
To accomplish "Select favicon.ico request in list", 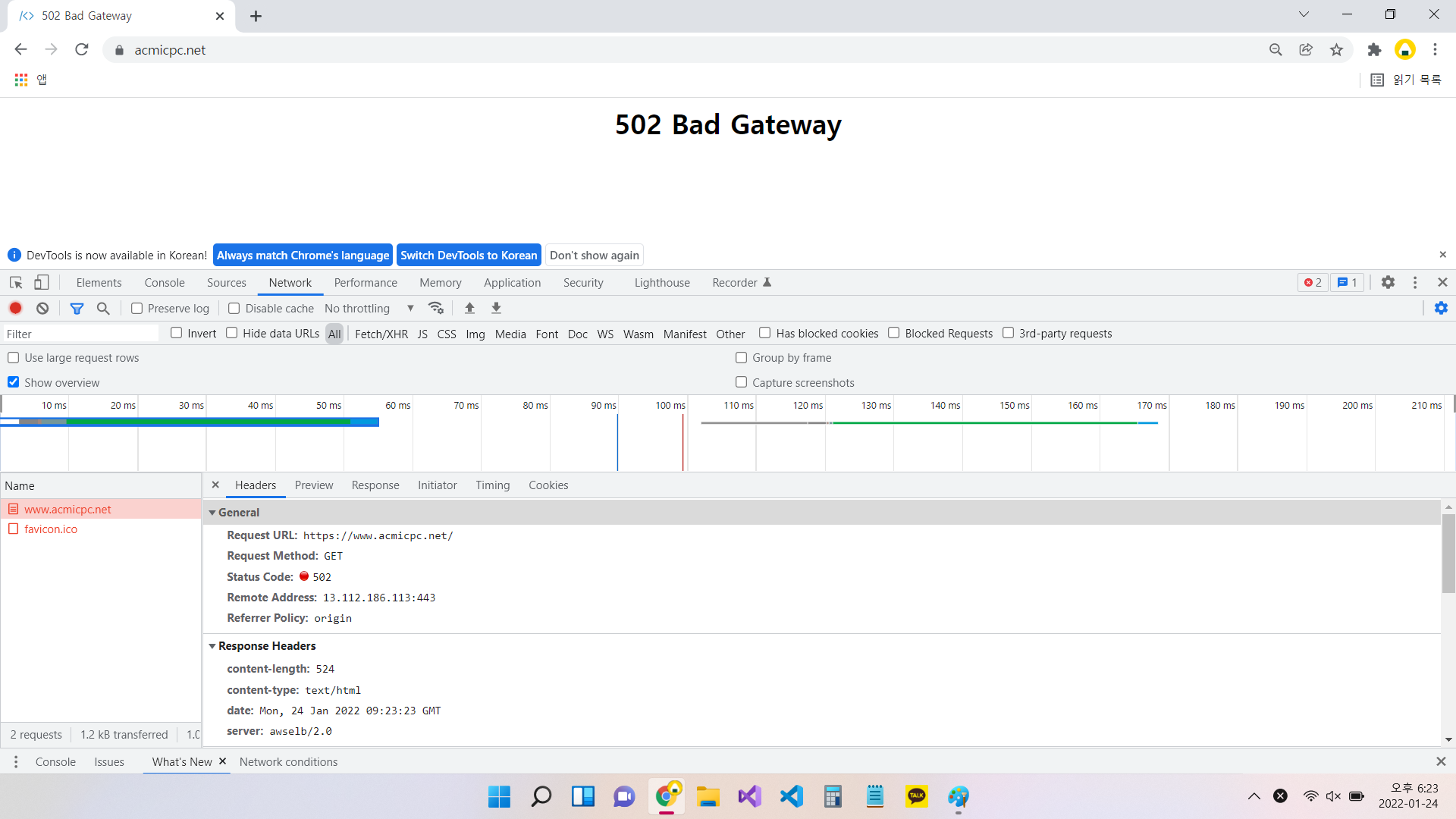I will (x=51, y=529).
